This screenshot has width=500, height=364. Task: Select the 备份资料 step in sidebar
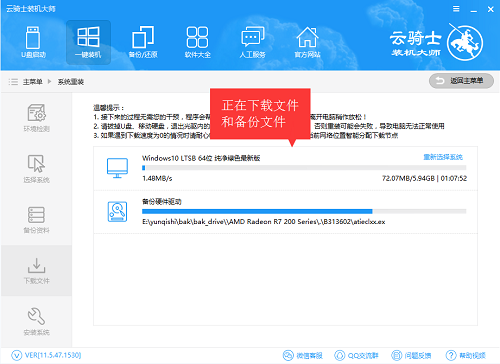click(x=36, y=220)
